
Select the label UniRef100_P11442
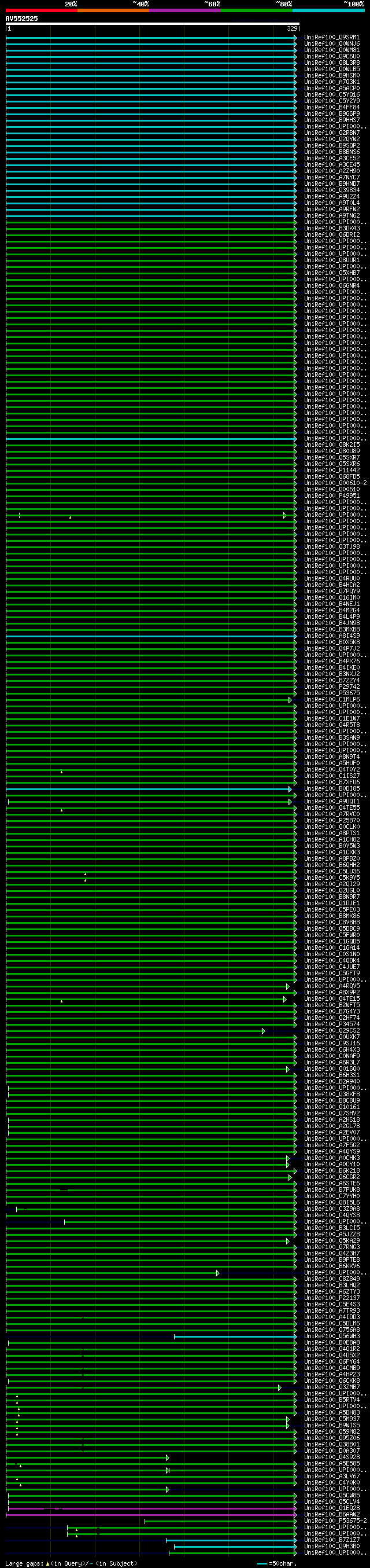click(x=332, y=471)
